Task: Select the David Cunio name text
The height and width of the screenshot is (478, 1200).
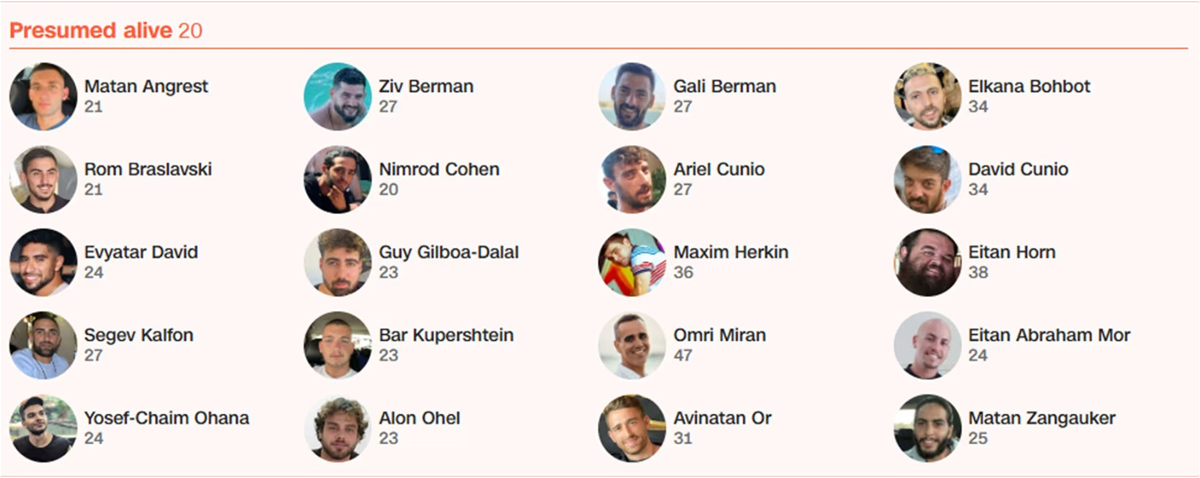Action: (x=1018, y=170)
